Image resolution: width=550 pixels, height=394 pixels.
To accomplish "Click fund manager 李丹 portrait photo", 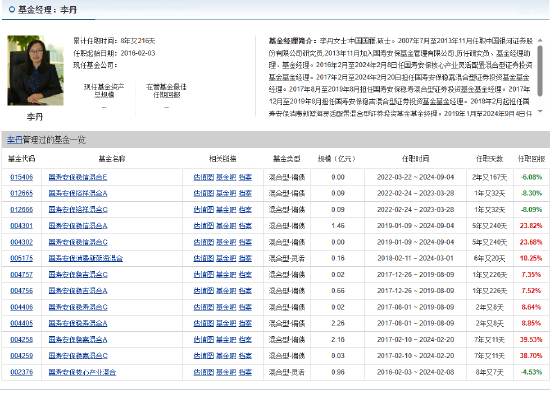I will pyautogui.click(x=35, y=70).
